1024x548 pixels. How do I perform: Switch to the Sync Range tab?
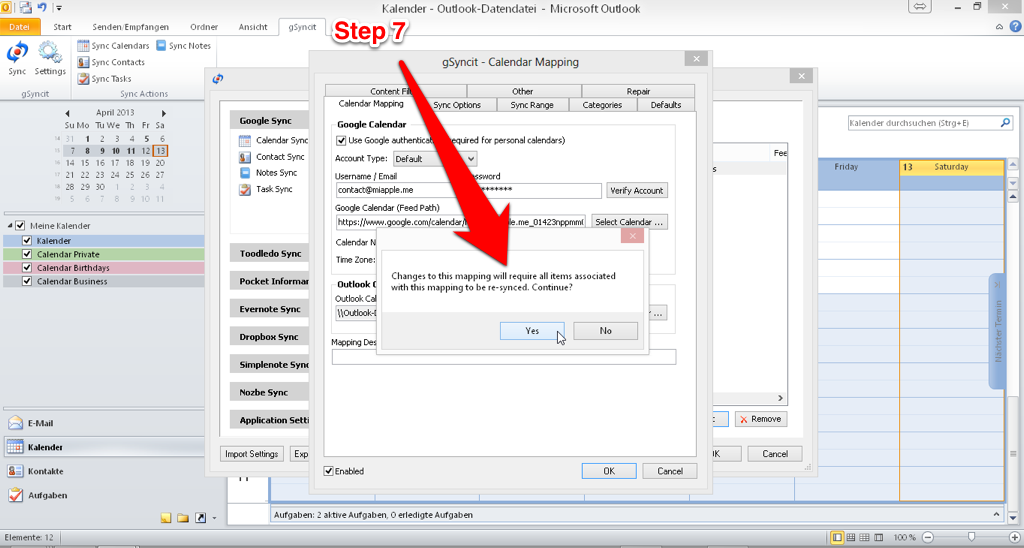tap(531, 105)
